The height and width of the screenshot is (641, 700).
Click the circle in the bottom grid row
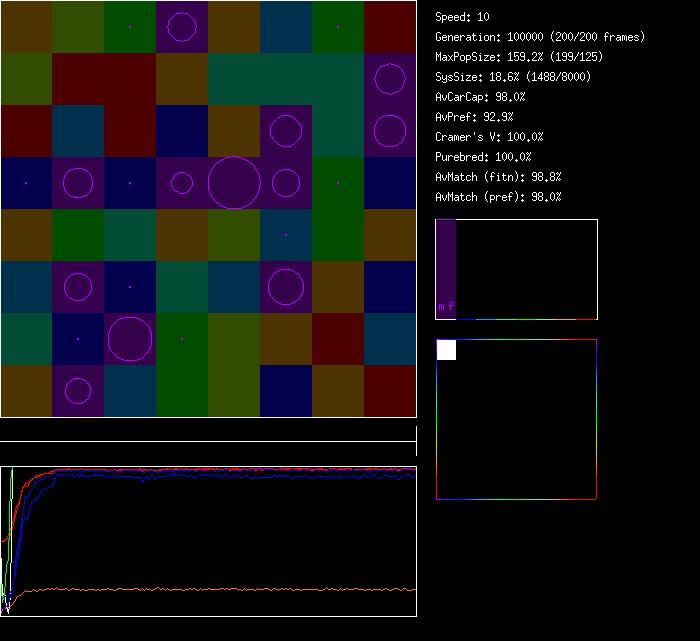point(78,391)
